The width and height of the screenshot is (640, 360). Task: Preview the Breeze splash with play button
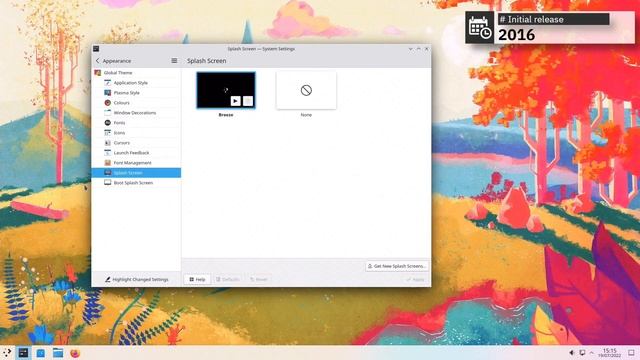click(236, 101)
